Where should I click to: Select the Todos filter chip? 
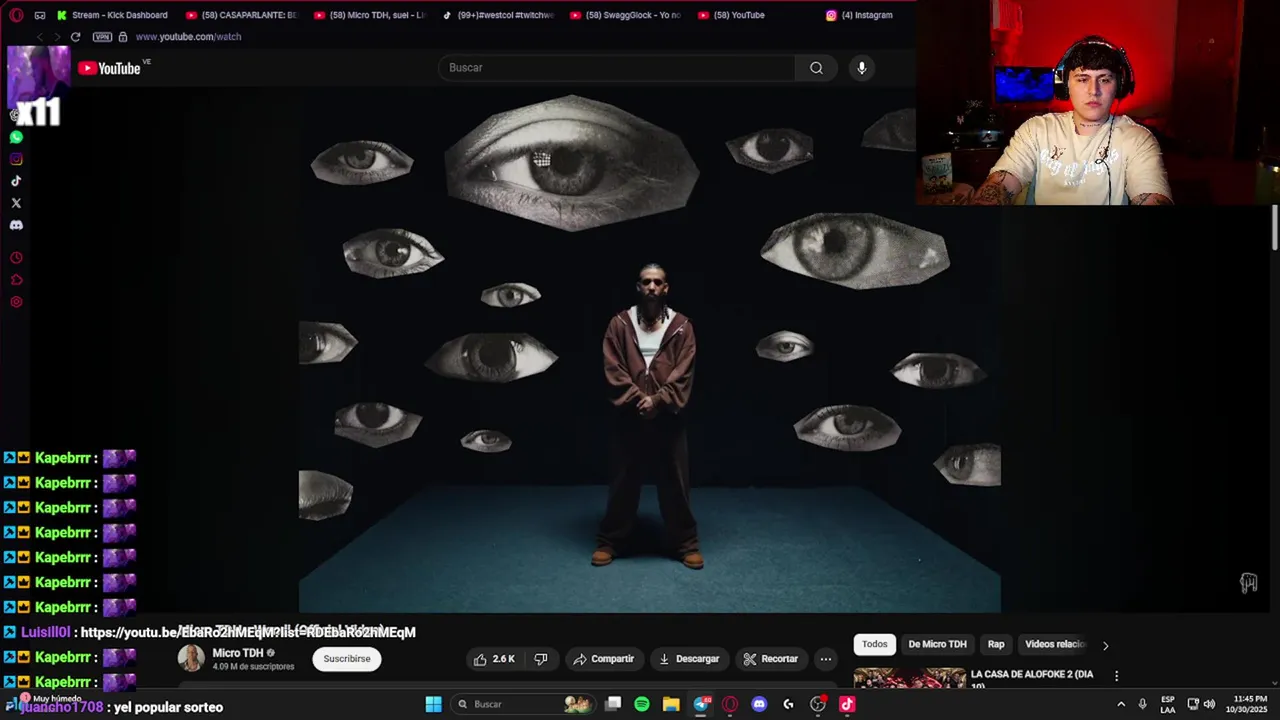click(x=875, y=644)
